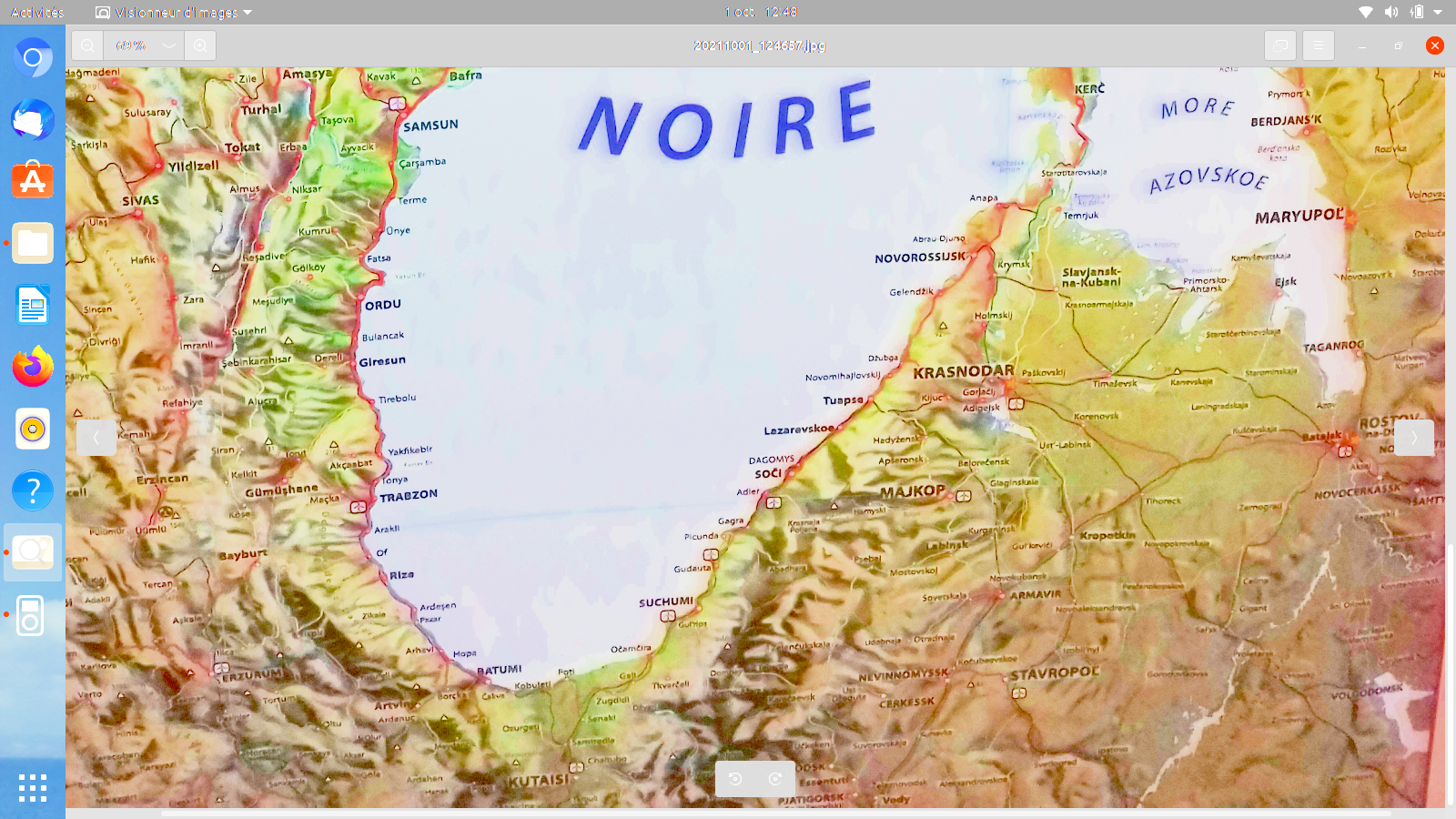Viewport: 1456px width, 819px height.
Task: Open Firefox from the dock
Action: (33, 367)
